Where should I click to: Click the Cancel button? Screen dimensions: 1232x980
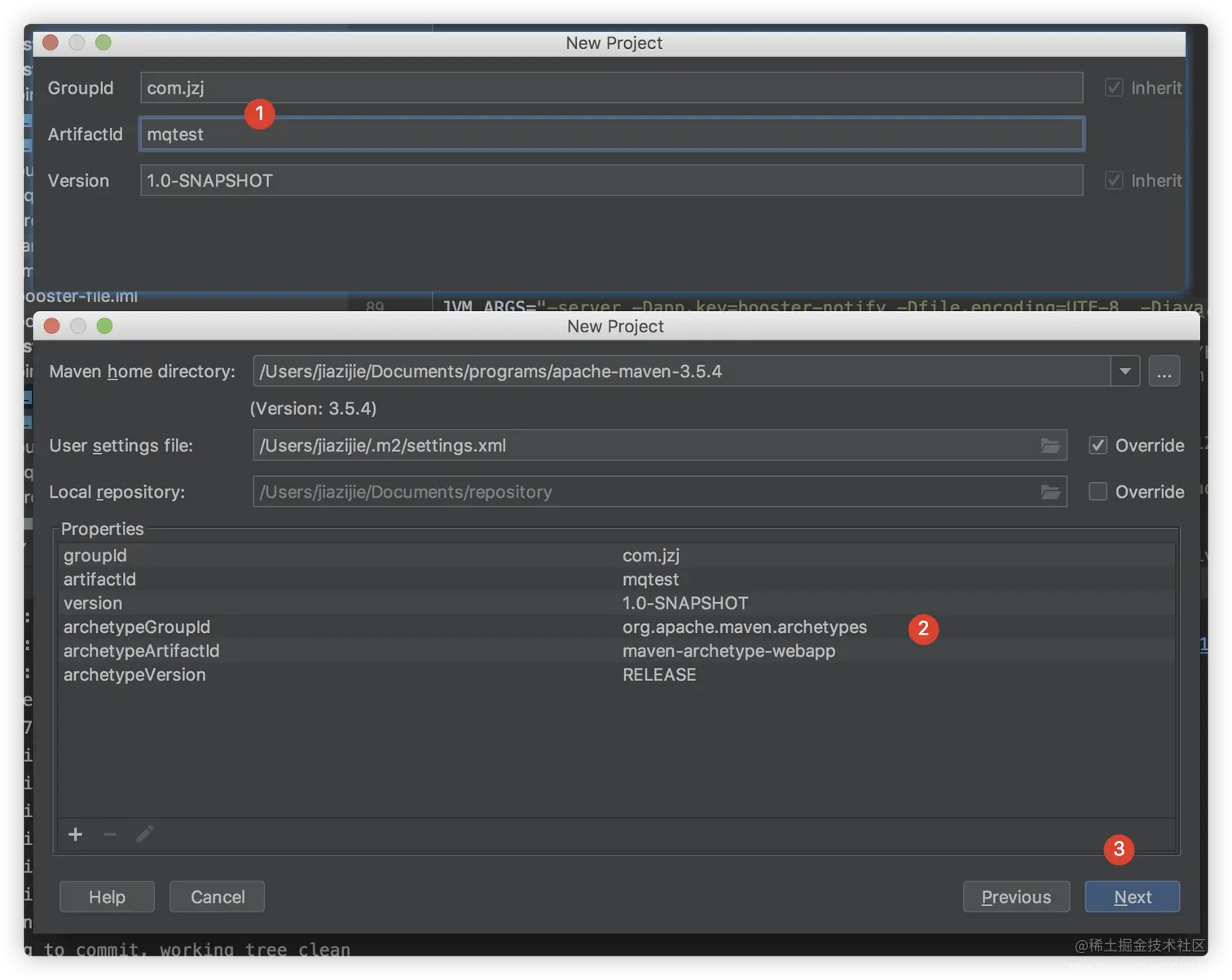click(218, 897)
